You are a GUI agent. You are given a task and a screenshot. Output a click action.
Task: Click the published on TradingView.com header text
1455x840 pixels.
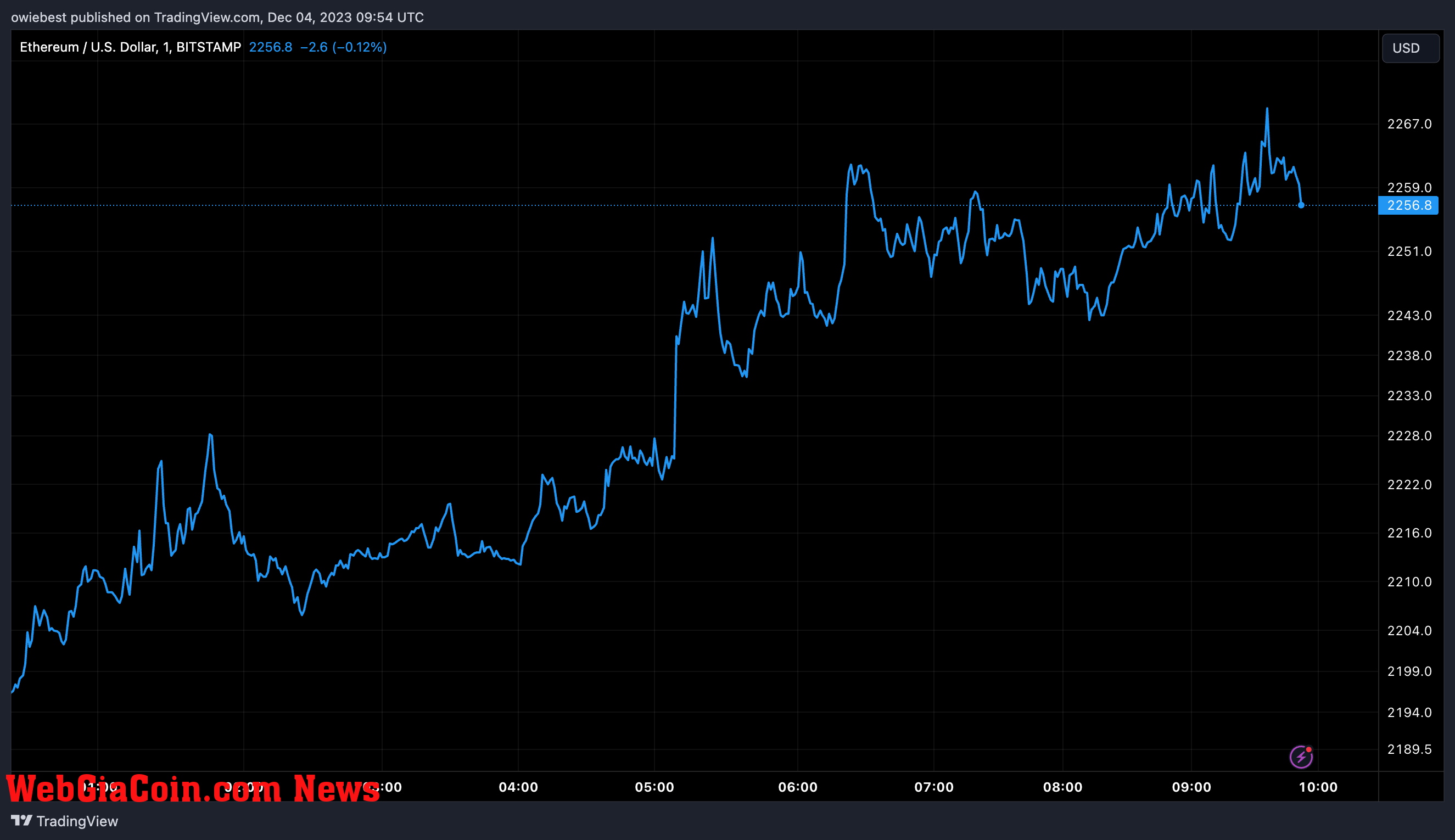[217, 18]
